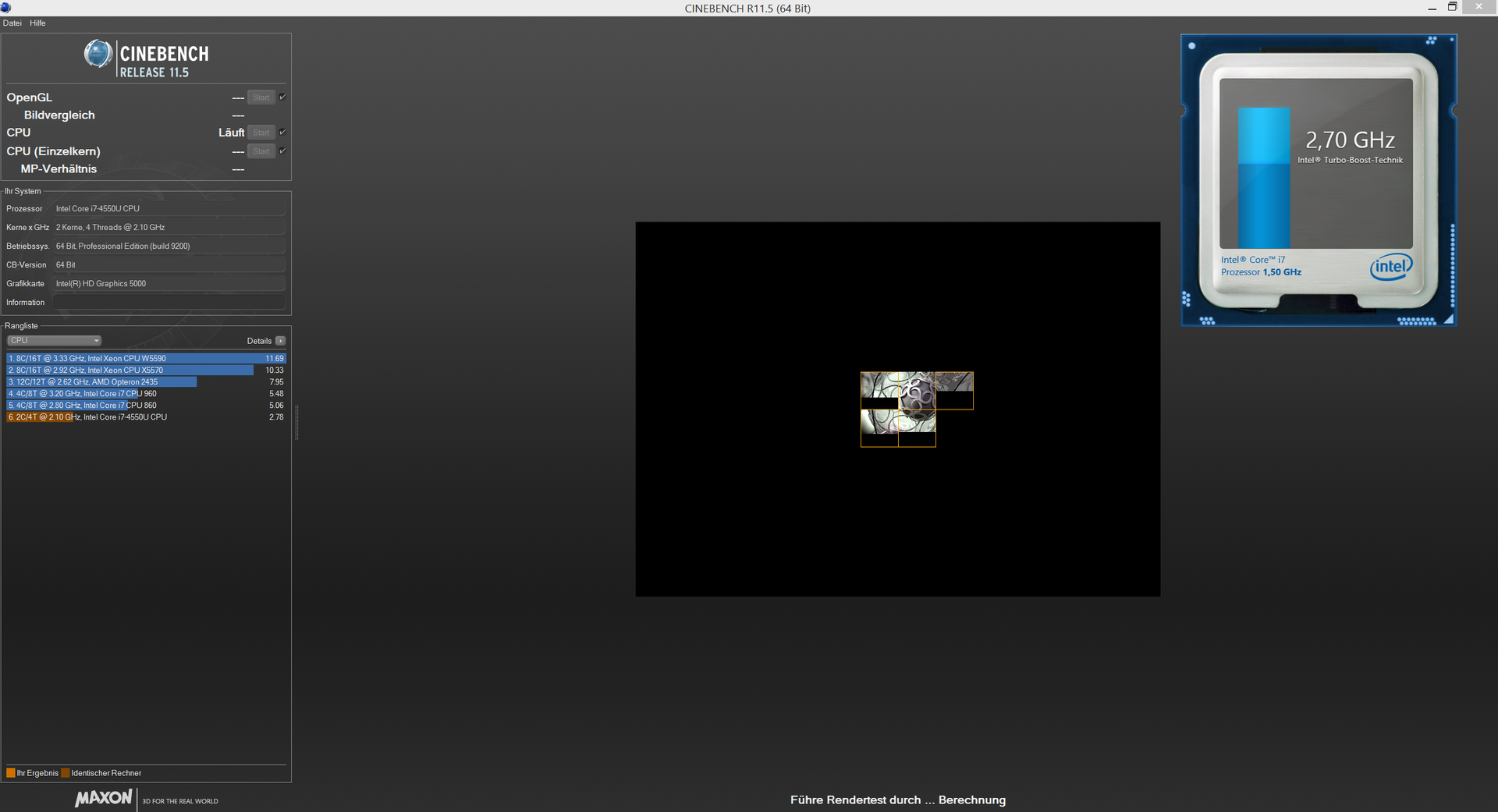
Task: Click the rendered image tiles in render view
Action: 917,410
